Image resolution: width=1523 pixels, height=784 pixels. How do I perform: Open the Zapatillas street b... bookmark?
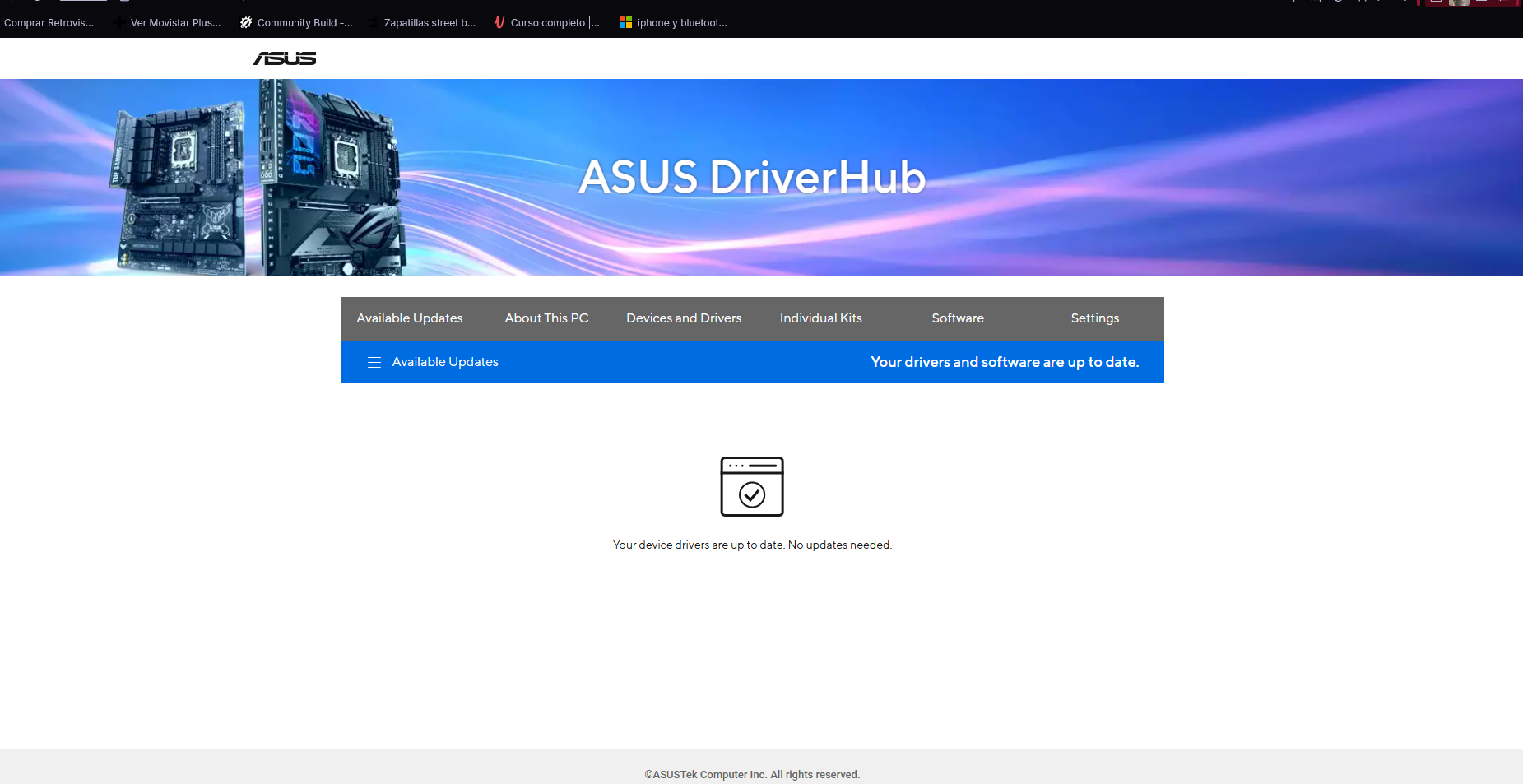422,23
